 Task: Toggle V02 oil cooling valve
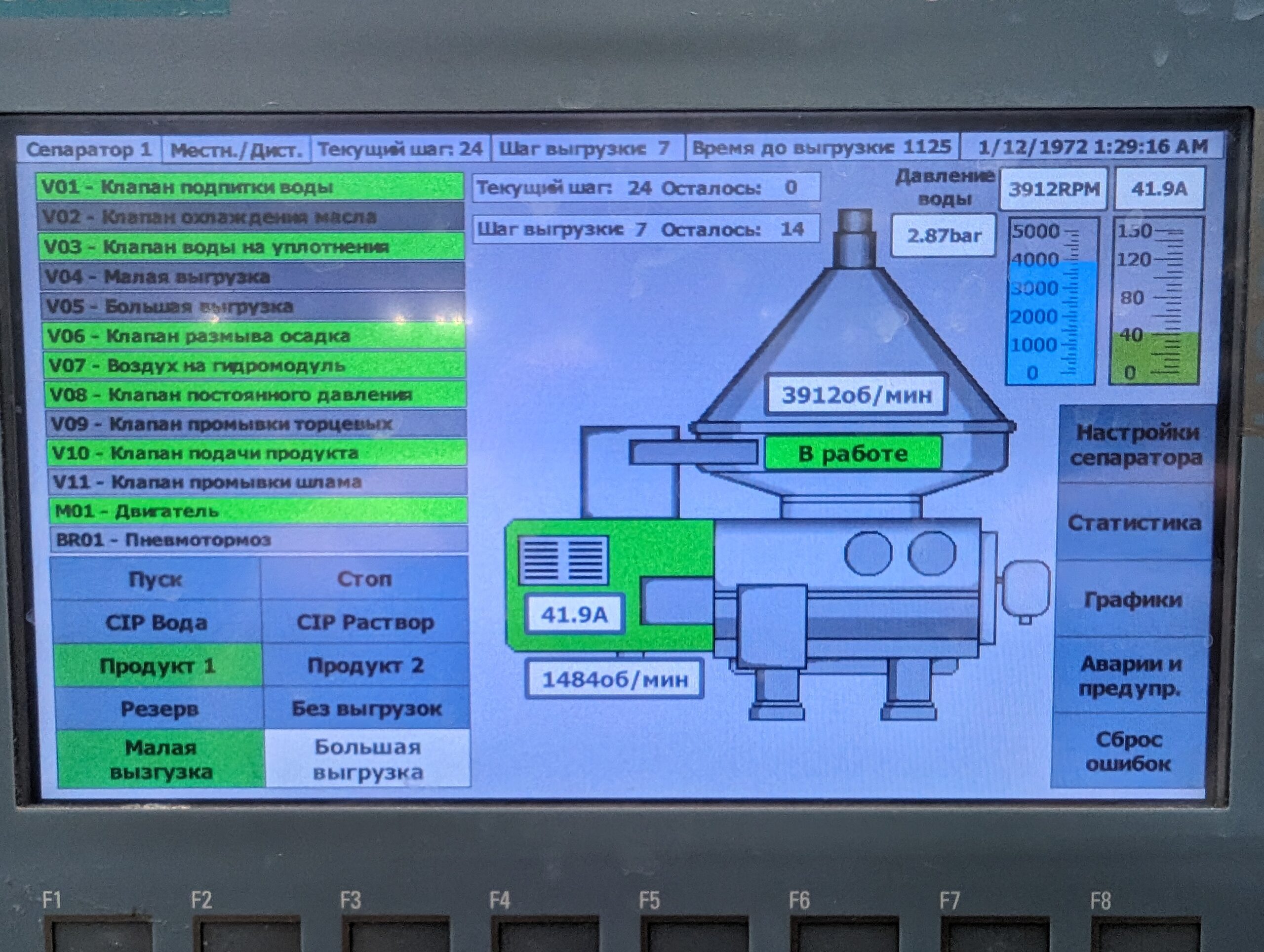pos(251,217)
